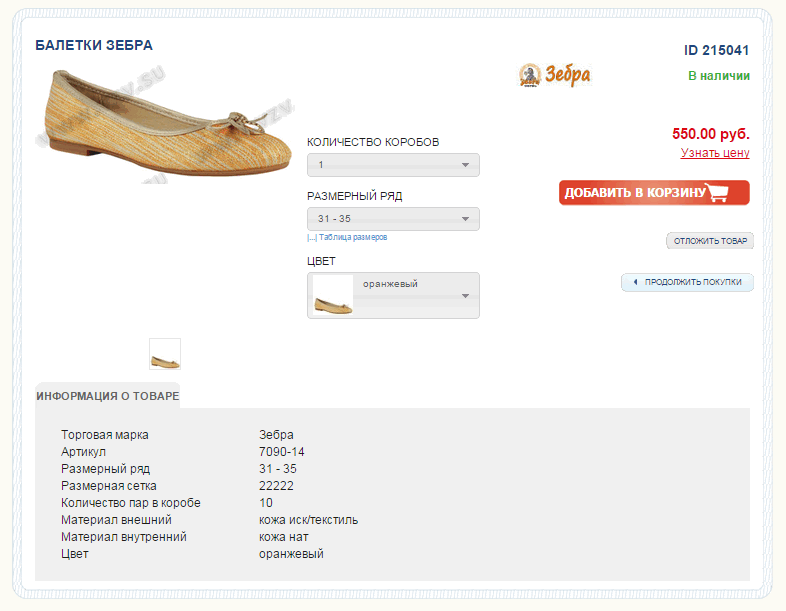Click the large ballet flat product image

(x=166, y=125)
